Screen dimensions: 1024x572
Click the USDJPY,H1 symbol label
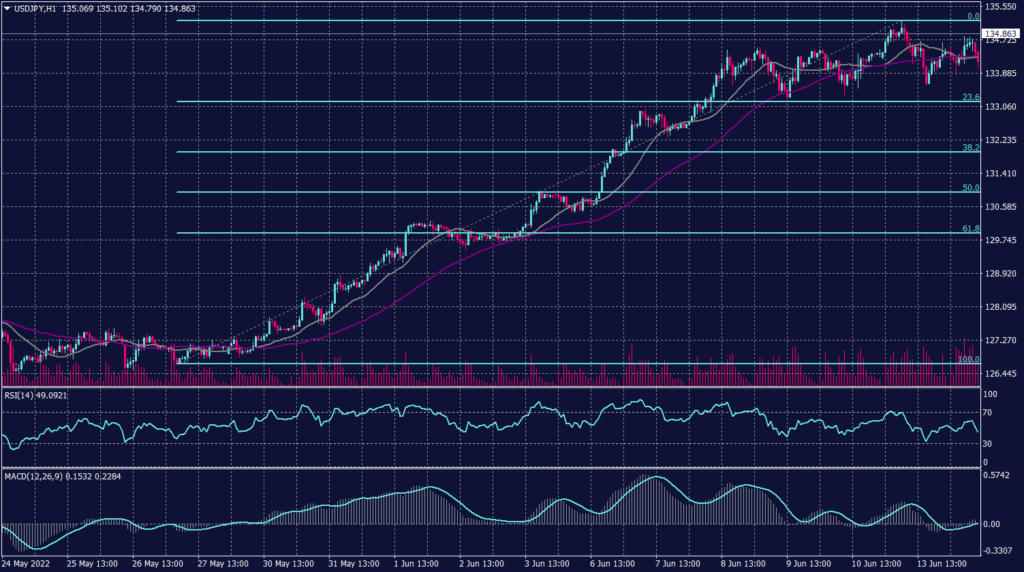[35, 7]
